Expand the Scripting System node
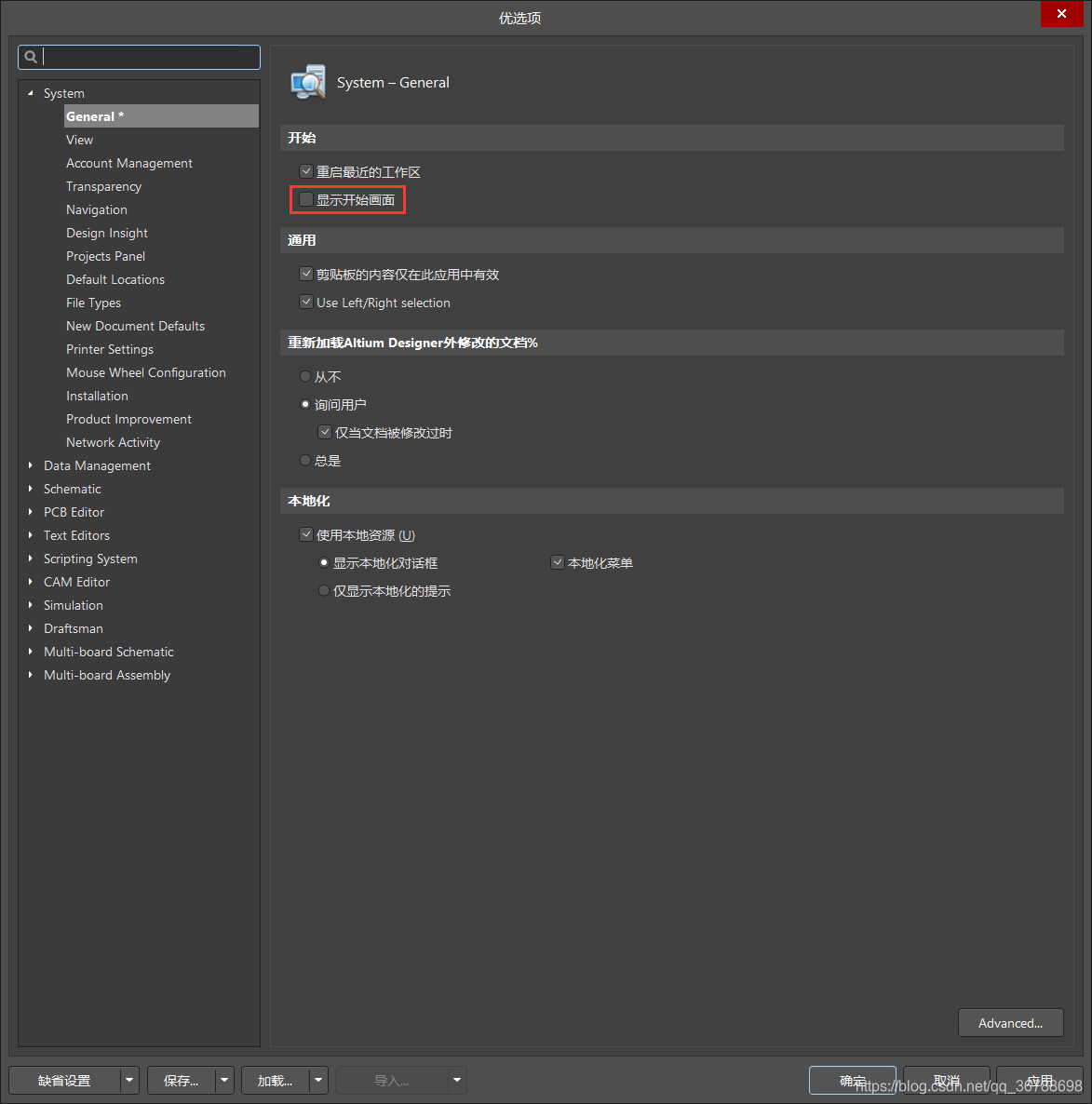This screenshot has height=1104, width=1092. (x=31, y=559)
